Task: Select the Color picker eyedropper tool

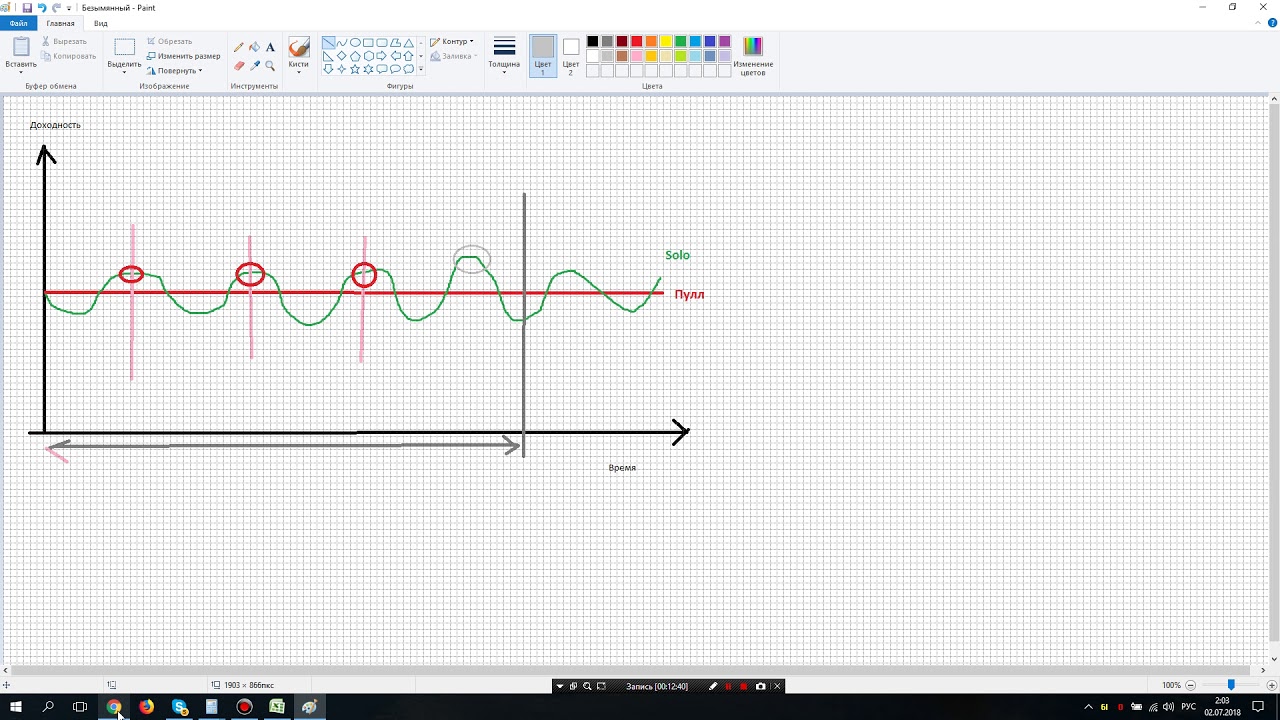Action: tap(254, 66)
